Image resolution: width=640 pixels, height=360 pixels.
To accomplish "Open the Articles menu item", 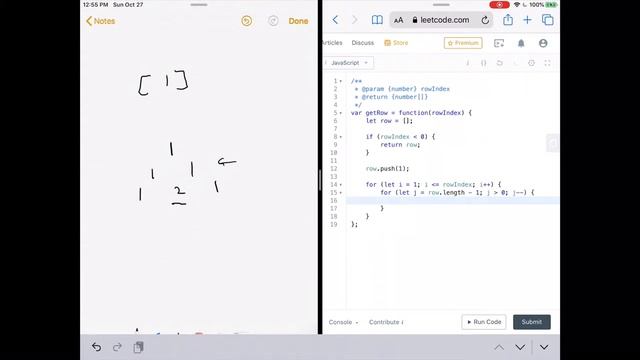I will 332,42.
